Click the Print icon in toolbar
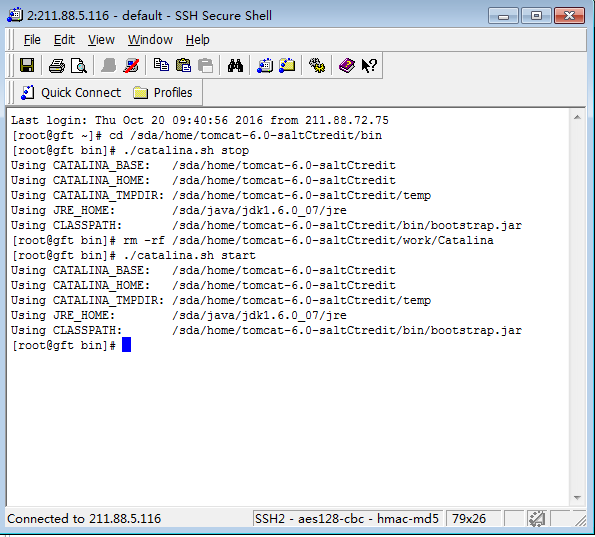595x537 pixels. (x=57, y=66)
